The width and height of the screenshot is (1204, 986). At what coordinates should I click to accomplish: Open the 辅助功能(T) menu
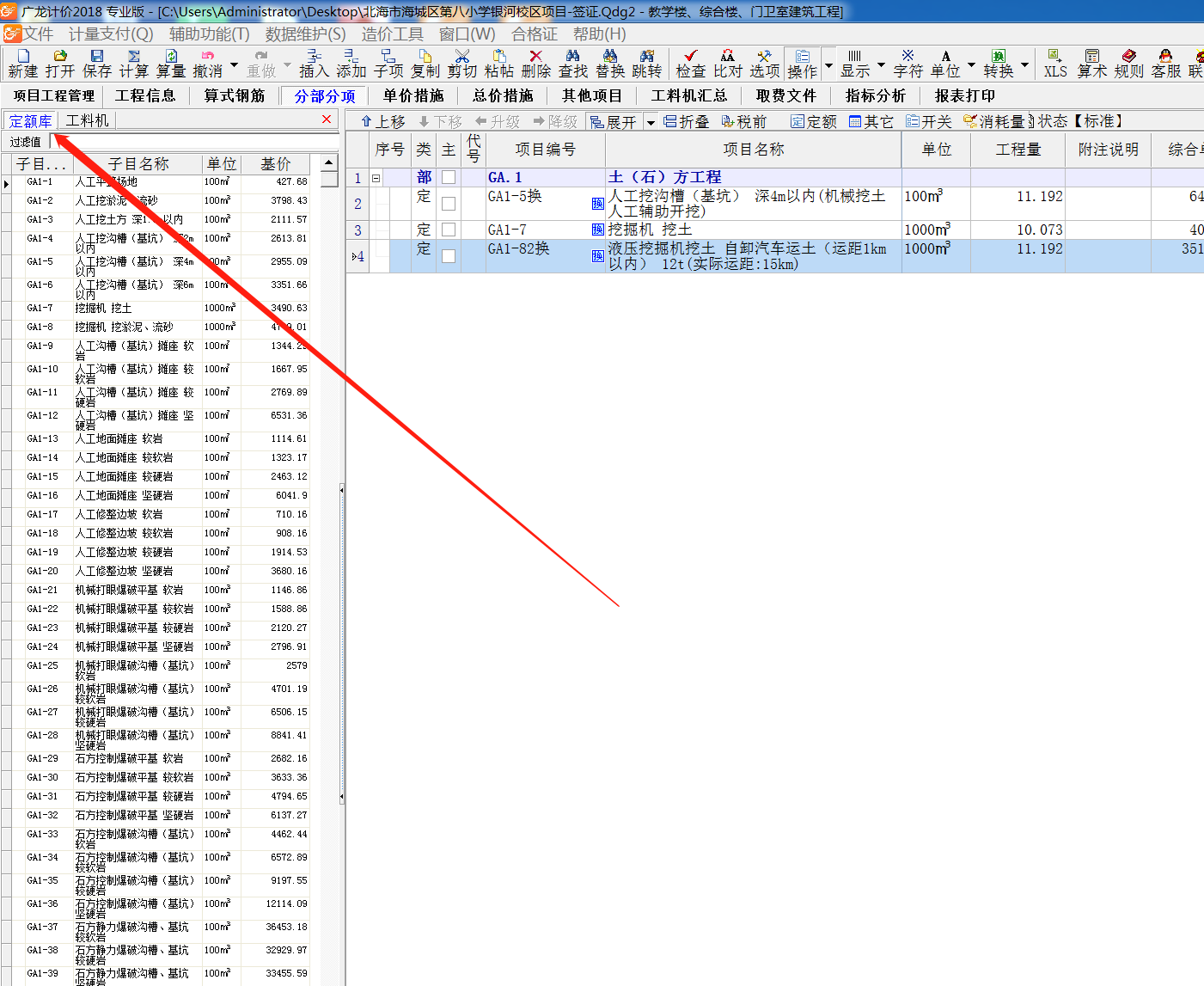(209, 34)
